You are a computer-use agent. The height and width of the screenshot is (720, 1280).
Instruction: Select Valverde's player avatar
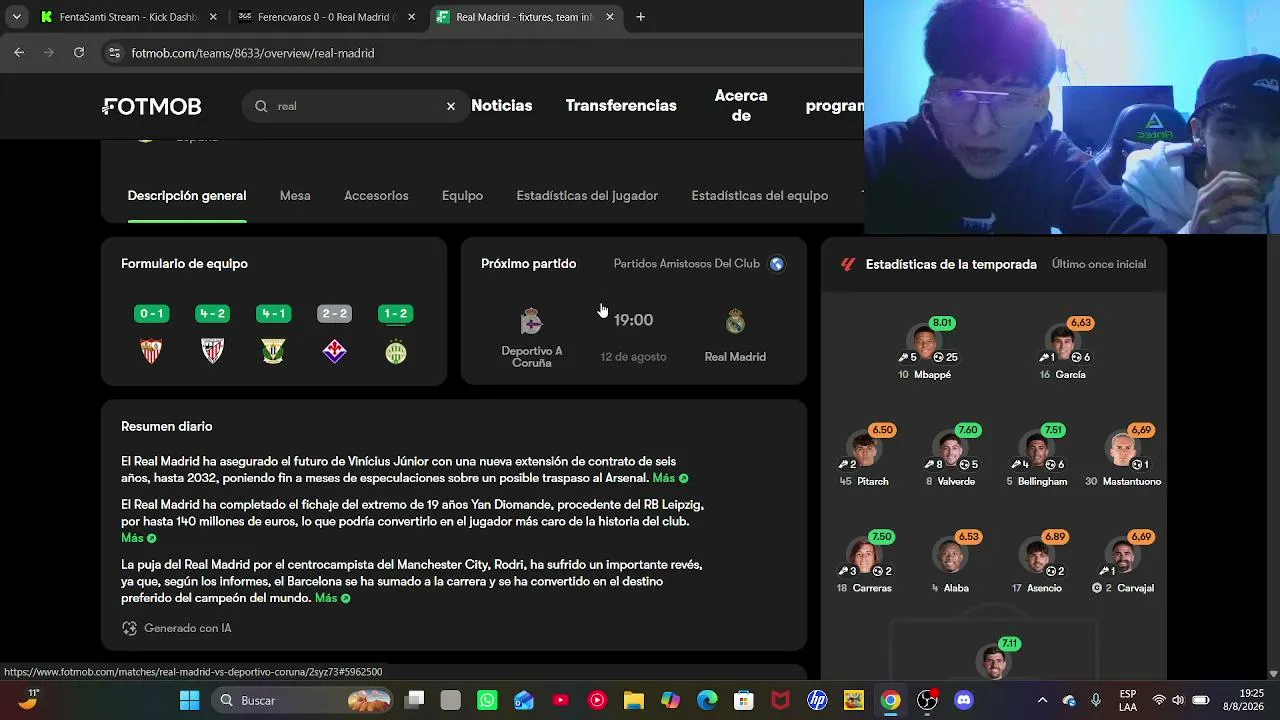951,451
